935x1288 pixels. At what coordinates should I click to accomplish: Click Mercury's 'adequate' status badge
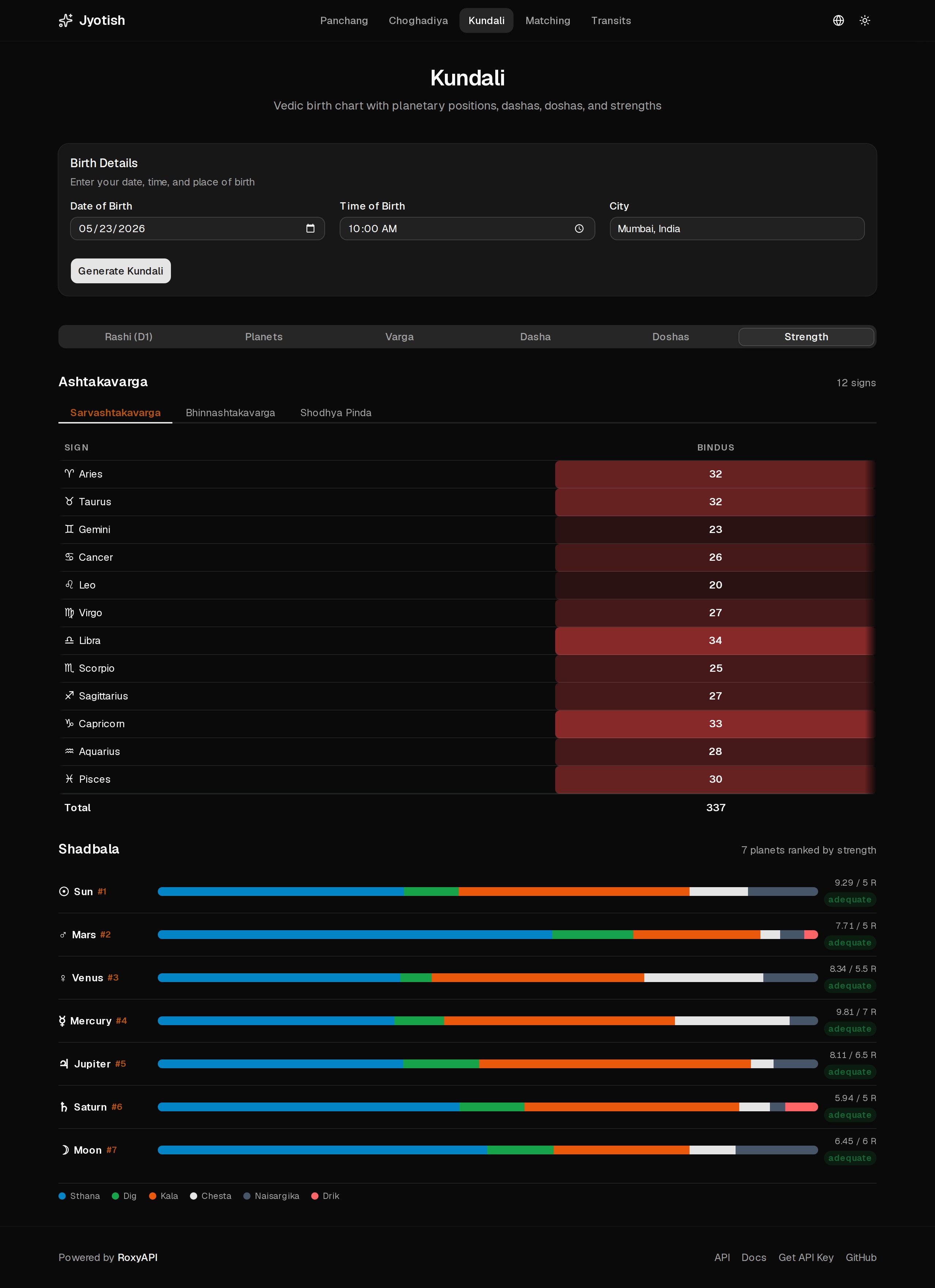pyautogui.click(x=850, y=1029)
